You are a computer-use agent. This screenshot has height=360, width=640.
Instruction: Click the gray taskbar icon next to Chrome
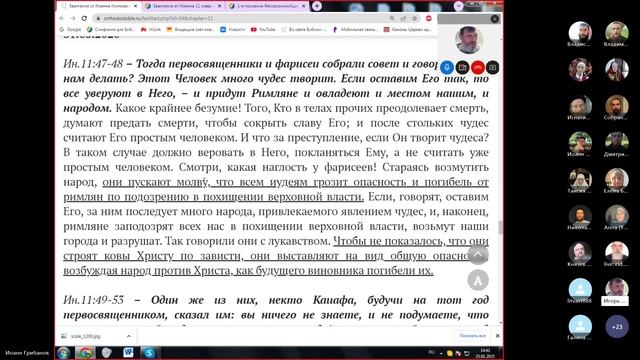(x=107, y=353)
